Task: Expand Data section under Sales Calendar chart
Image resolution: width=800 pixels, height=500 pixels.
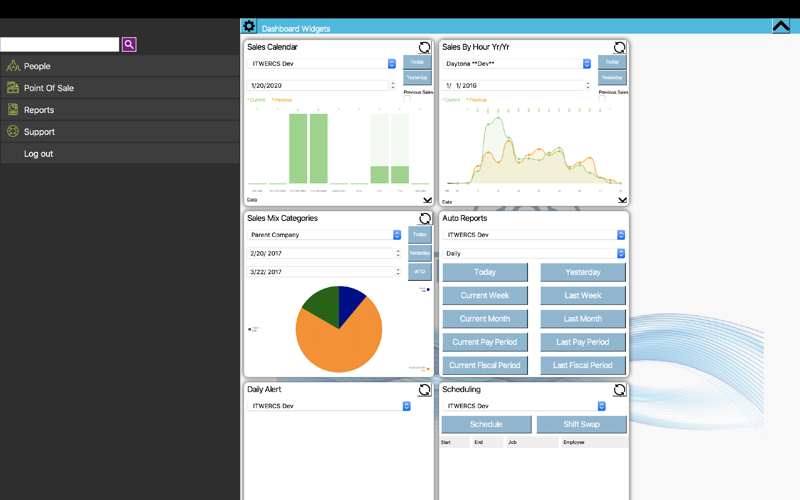Action: pos(428,200)
